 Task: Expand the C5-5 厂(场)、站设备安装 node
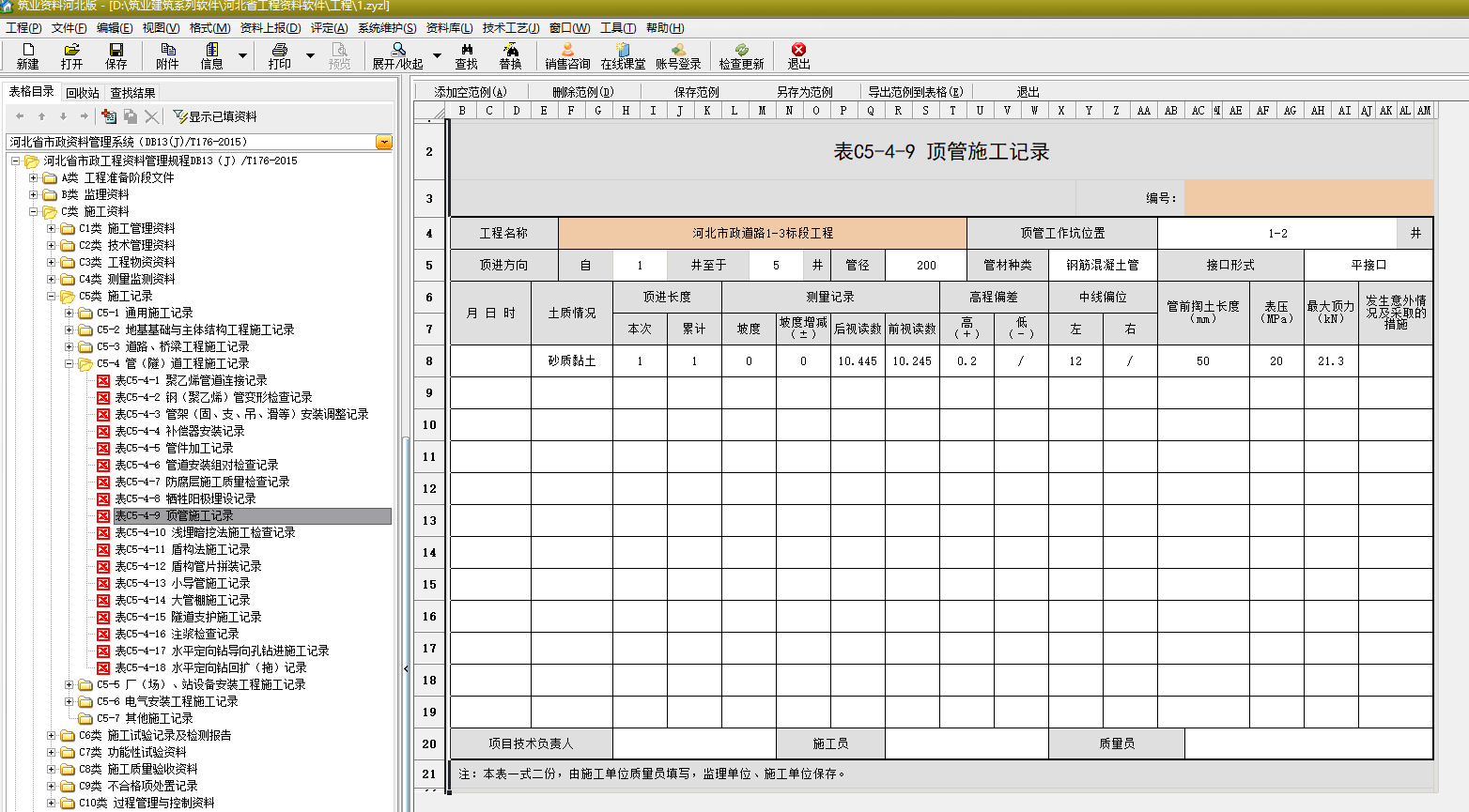tap(70, 684)
